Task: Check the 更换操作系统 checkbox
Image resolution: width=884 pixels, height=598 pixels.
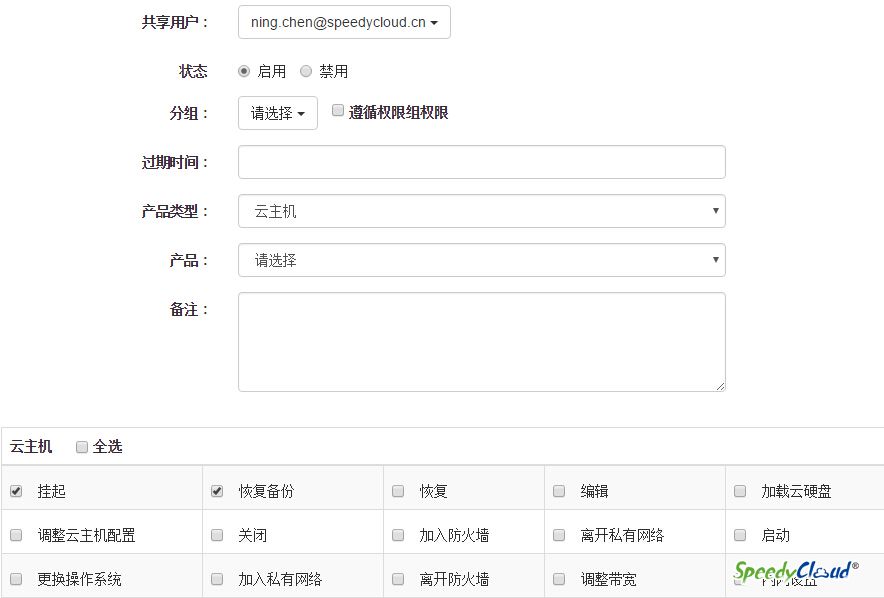Action: click(x=16, y=579)
